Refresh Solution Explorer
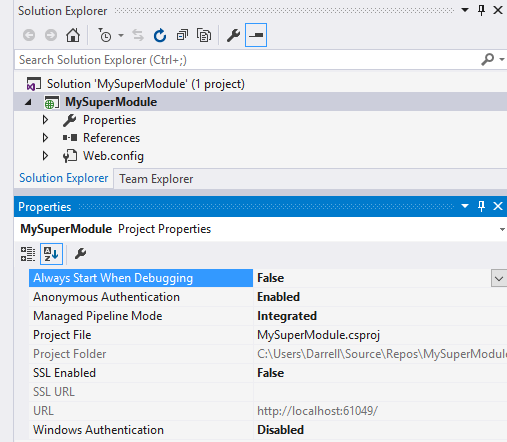The image size is (507, 442). (x=160, y=35)
